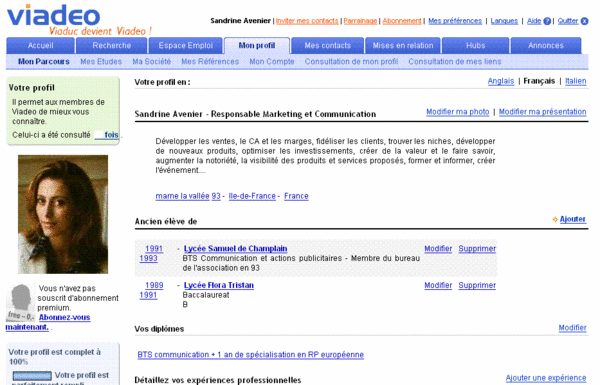Click Modifier for Lycée Samuel de Champlain
This screenshot has height=385, width=600.
tap(438, 249)
